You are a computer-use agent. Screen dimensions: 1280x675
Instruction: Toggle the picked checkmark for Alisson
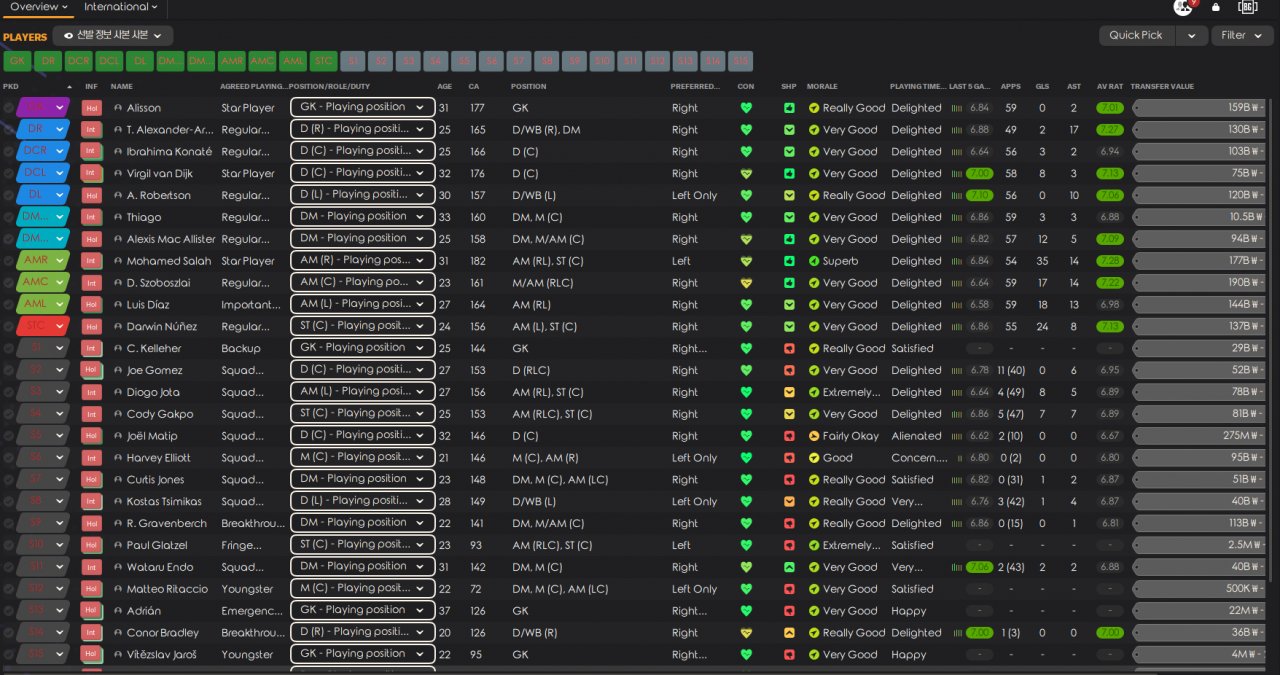(9, 108)
